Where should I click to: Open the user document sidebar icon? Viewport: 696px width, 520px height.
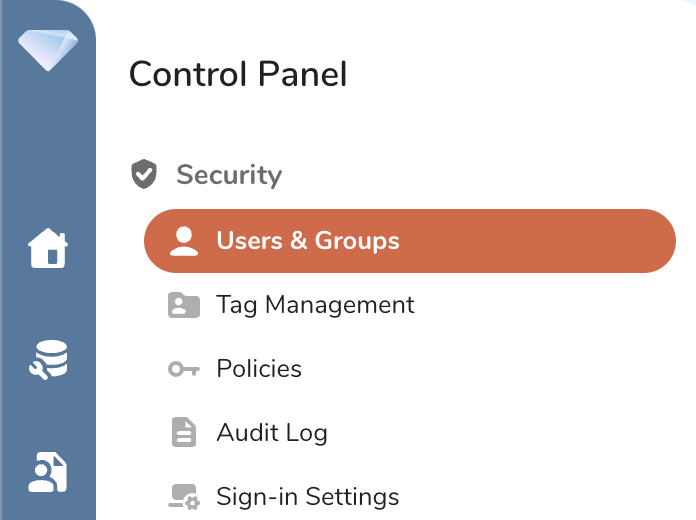[x=48, y=473]
